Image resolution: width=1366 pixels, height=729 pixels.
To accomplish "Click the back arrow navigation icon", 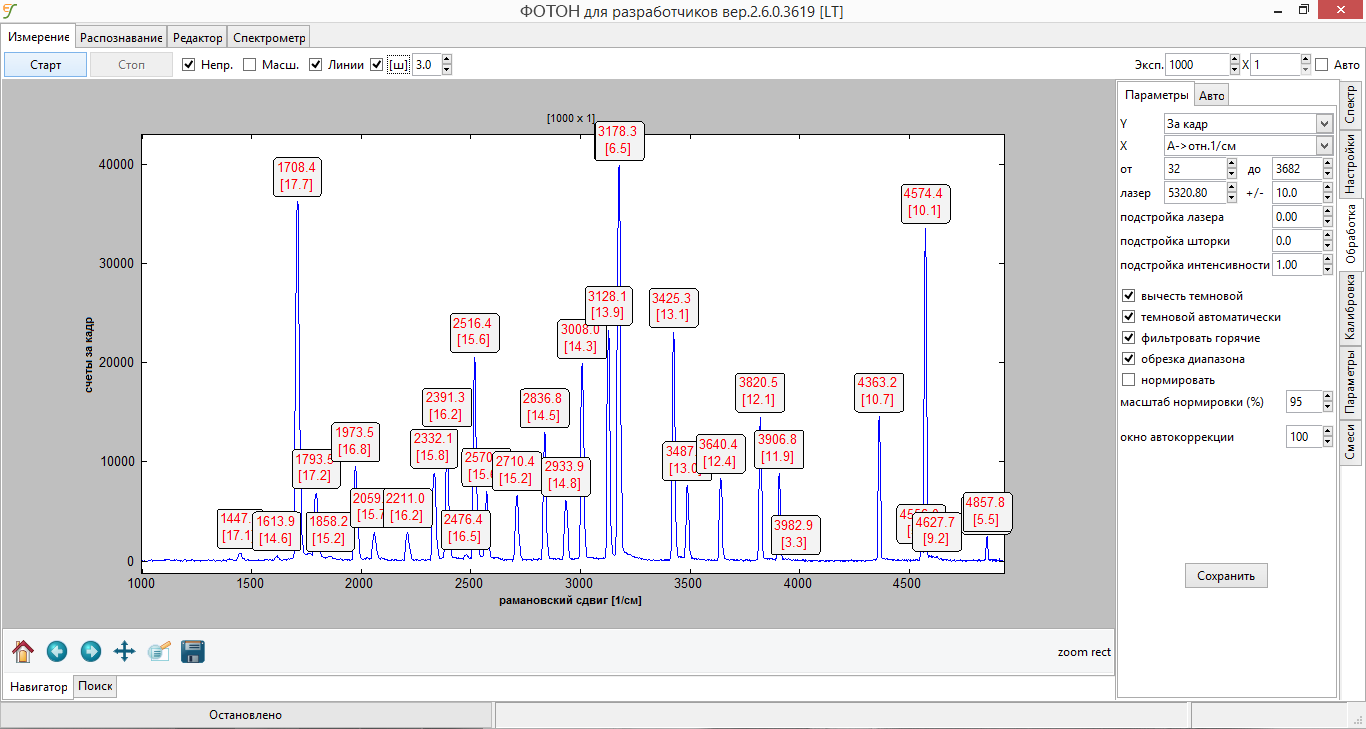I will click(x=57, y=652).
